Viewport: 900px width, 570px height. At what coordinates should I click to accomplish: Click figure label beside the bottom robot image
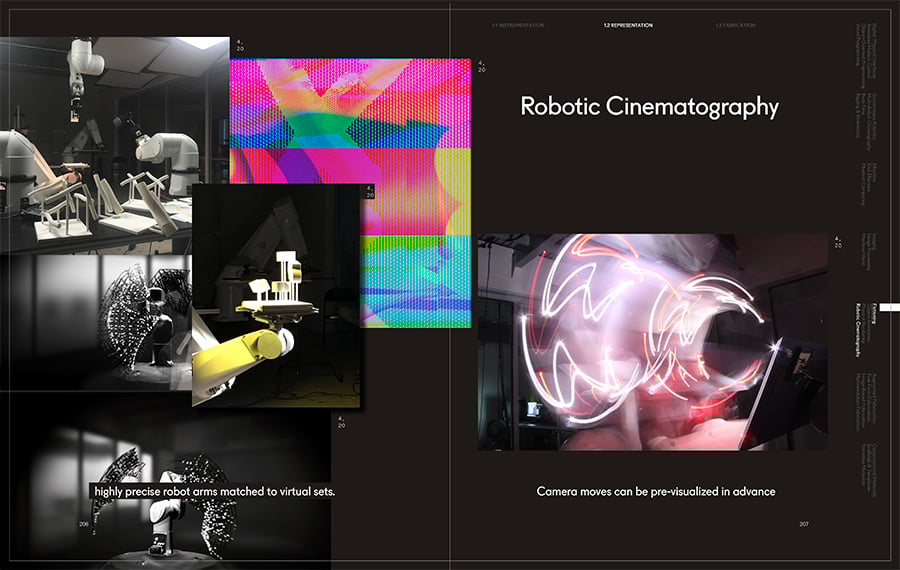[342, 422]
